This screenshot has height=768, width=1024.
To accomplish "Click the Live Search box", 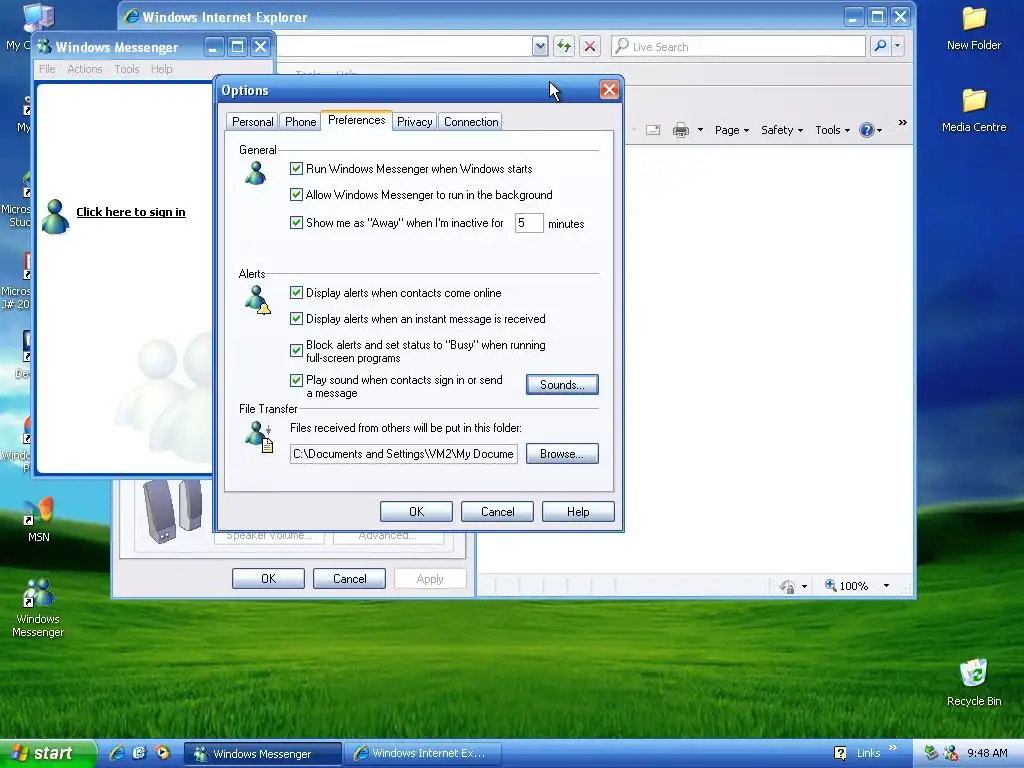I will 738,46.
